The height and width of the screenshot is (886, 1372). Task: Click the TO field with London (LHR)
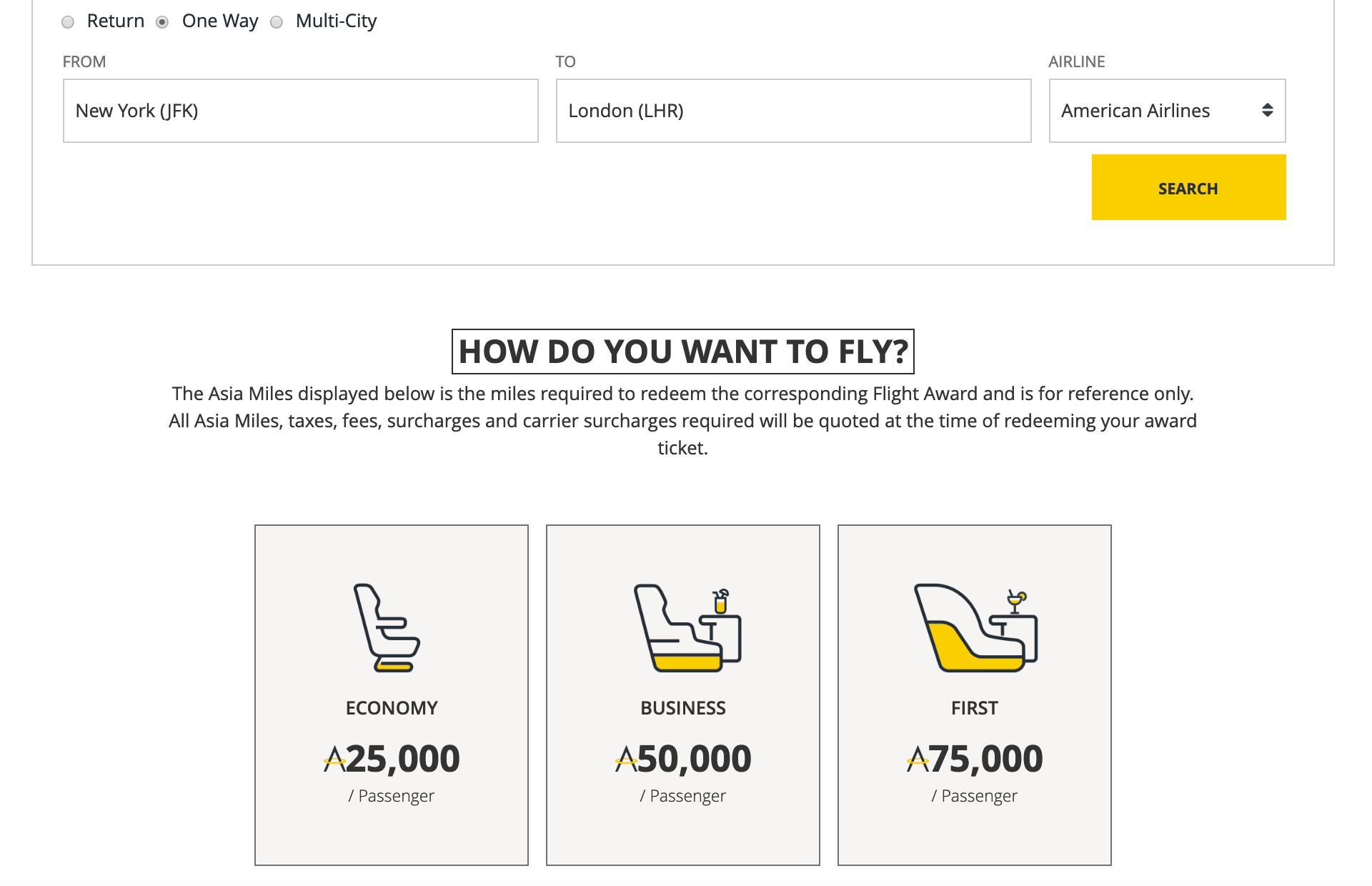pos(793,111)
